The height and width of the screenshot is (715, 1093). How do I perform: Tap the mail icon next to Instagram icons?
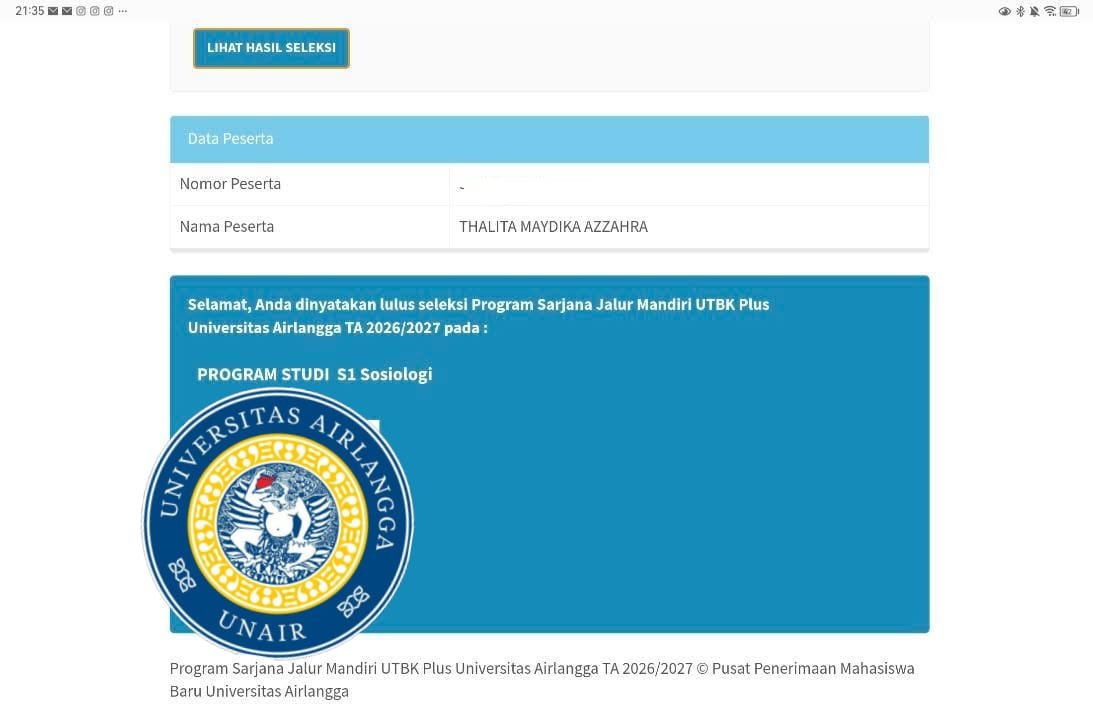pyautogui.click(x=67, y=11)
